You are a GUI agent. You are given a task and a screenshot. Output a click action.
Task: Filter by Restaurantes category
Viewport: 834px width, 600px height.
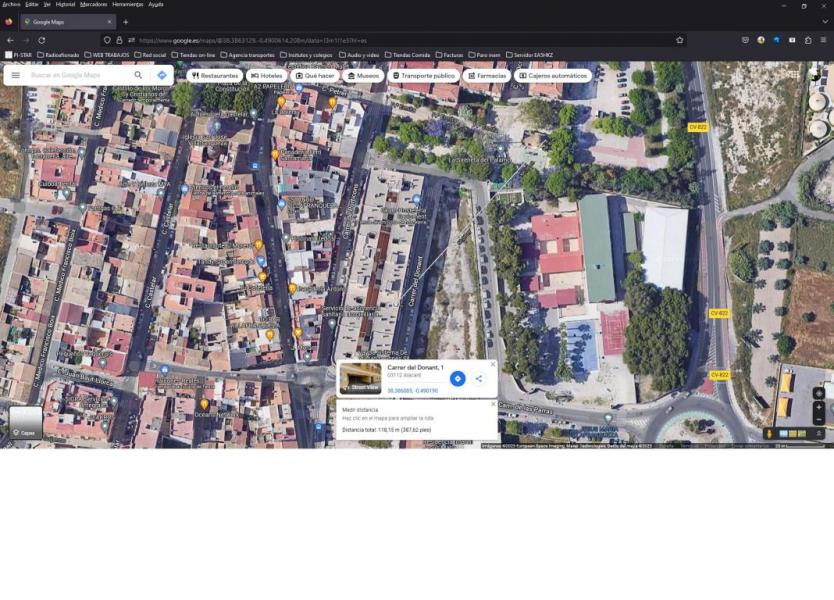pyautogui.click(x=215, y=75)
